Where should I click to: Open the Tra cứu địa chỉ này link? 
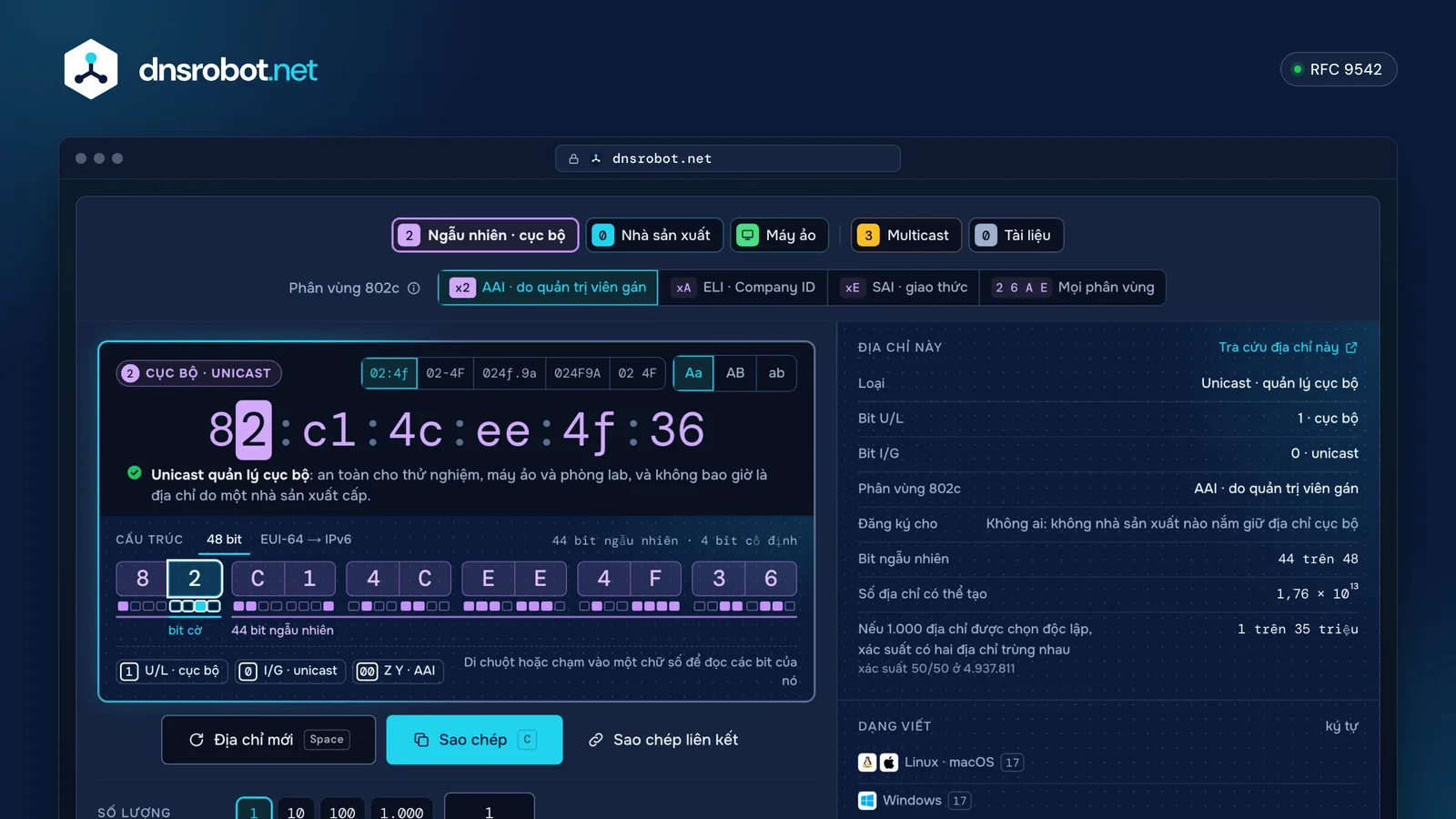point(1288,348)
